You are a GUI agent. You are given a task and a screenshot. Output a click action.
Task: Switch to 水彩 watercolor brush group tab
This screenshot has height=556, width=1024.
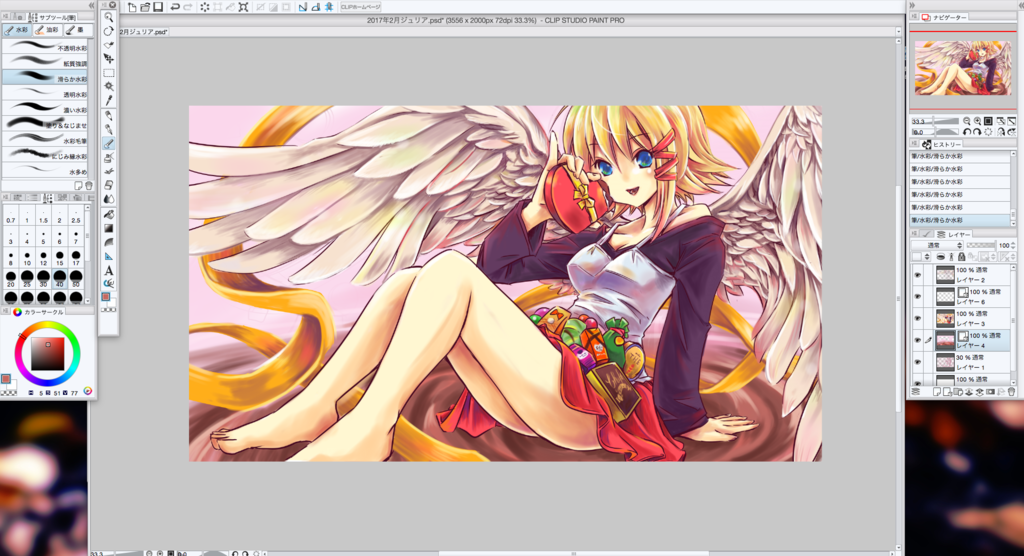17,30
